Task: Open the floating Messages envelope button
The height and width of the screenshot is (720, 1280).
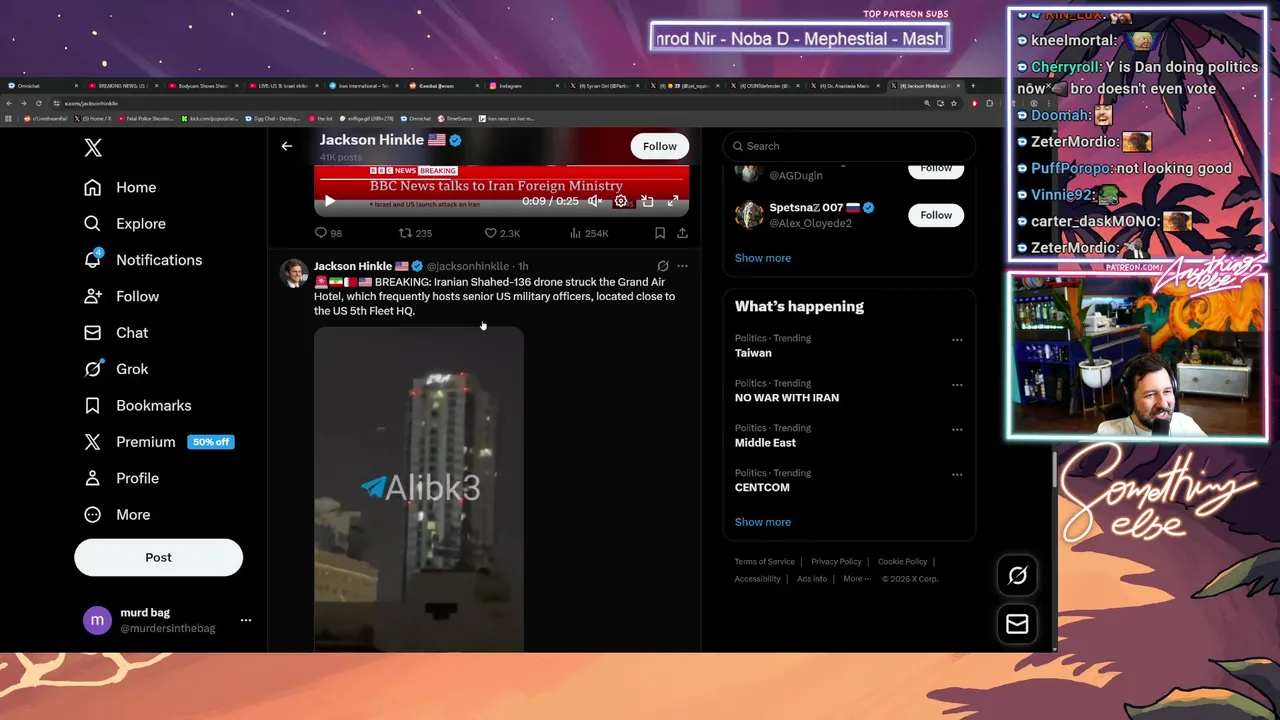Action: pyautogui.click(x=1017, y=624)
